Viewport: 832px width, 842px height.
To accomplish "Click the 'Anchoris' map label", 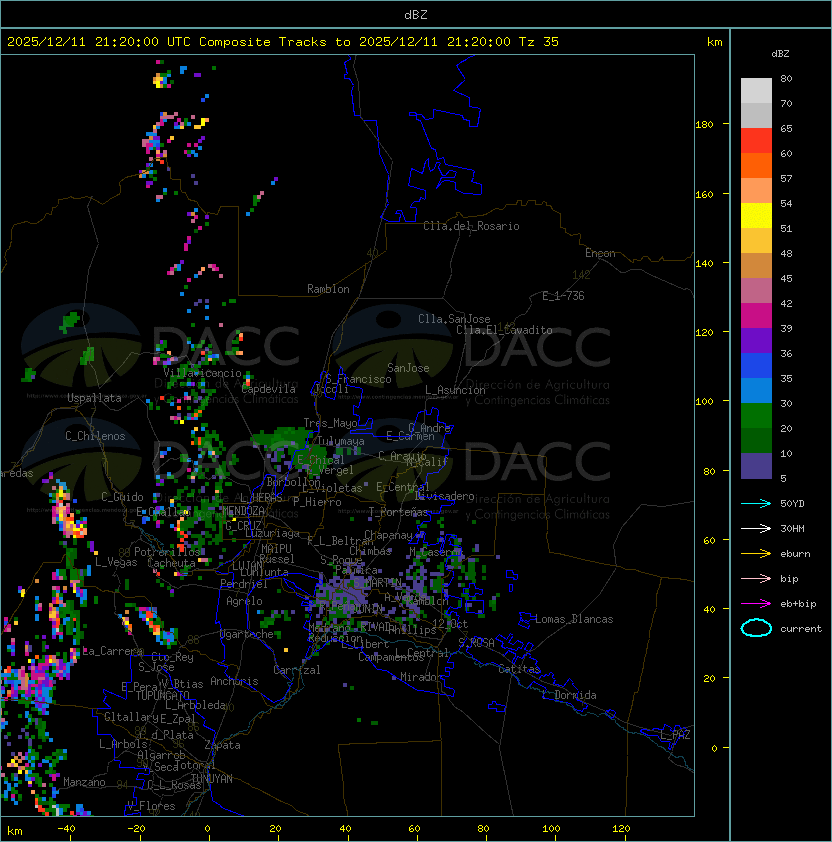I will click(234, 681).
